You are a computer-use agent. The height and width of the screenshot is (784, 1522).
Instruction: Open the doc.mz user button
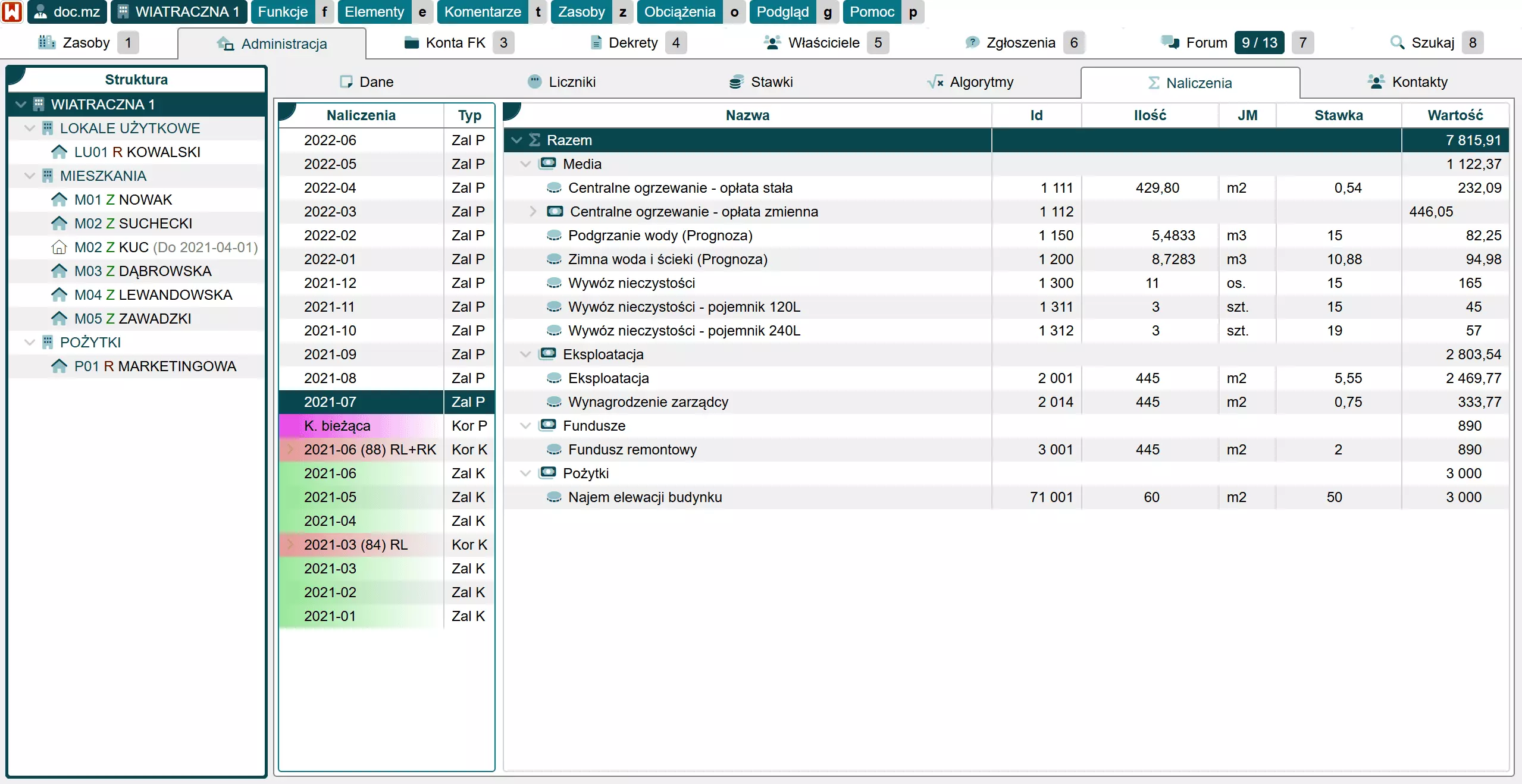pyautogui.click(x=67, y=12)
